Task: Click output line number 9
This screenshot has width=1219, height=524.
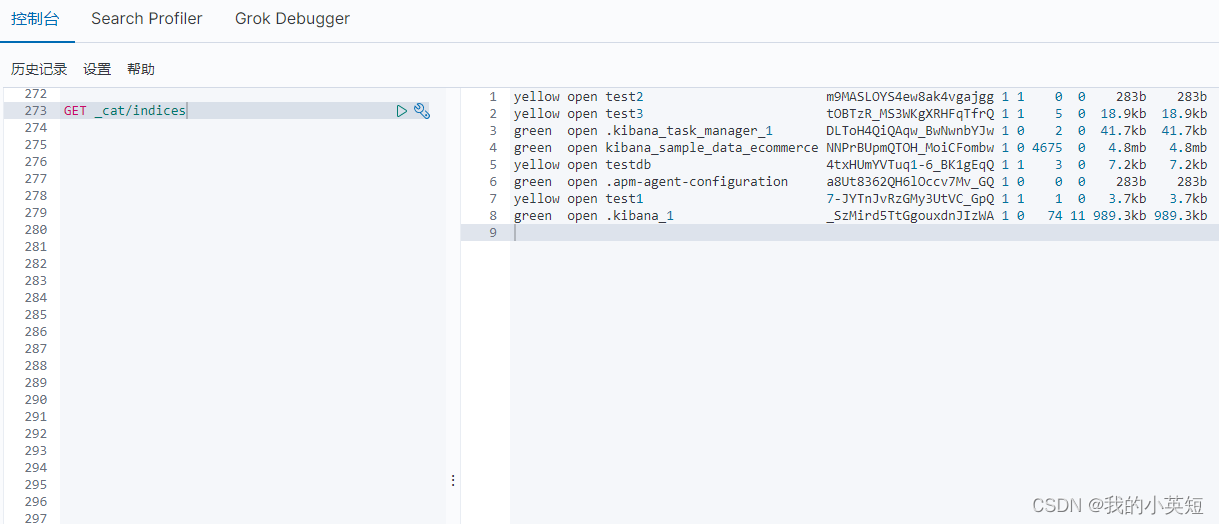Action: coord(492,233)
